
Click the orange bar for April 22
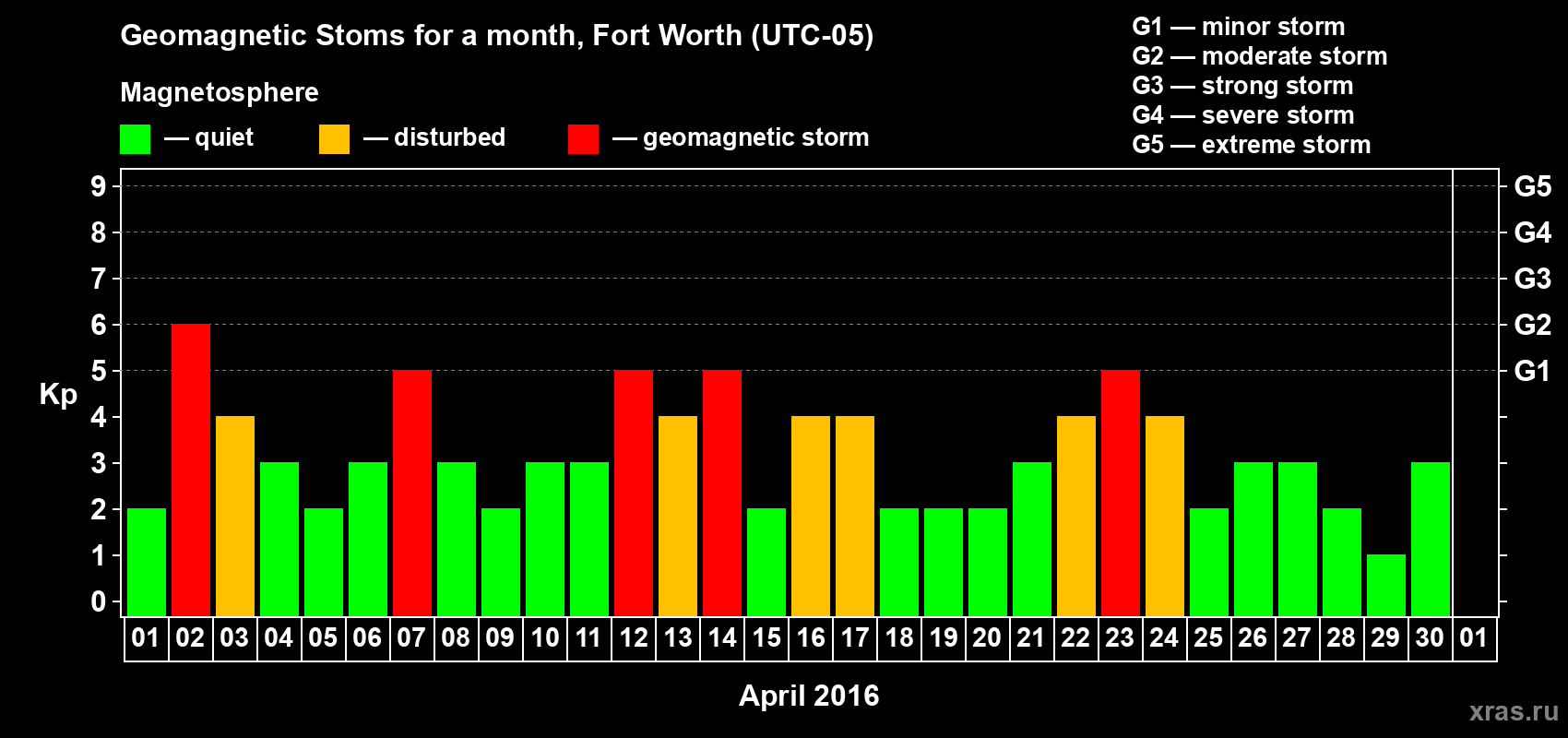(x=1076, y=517)
